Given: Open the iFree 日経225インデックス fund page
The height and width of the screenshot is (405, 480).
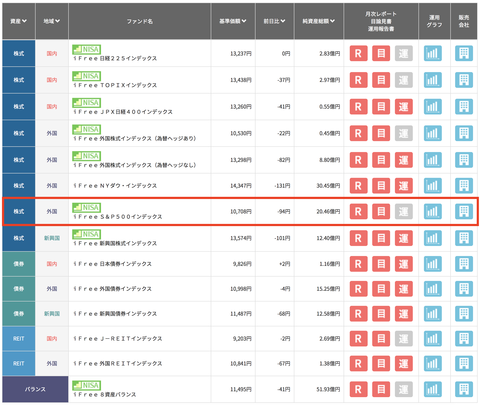Looking at the screenshot, I should (115, 58).
